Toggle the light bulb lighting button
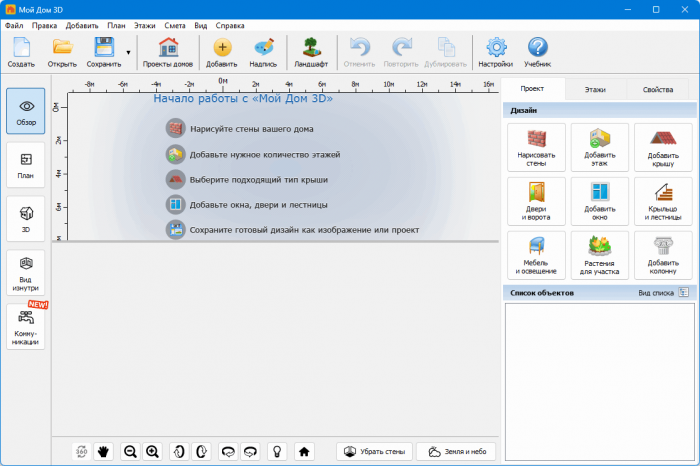The width and height of the screenshot is (700, 466). click(x=276, y=452)
